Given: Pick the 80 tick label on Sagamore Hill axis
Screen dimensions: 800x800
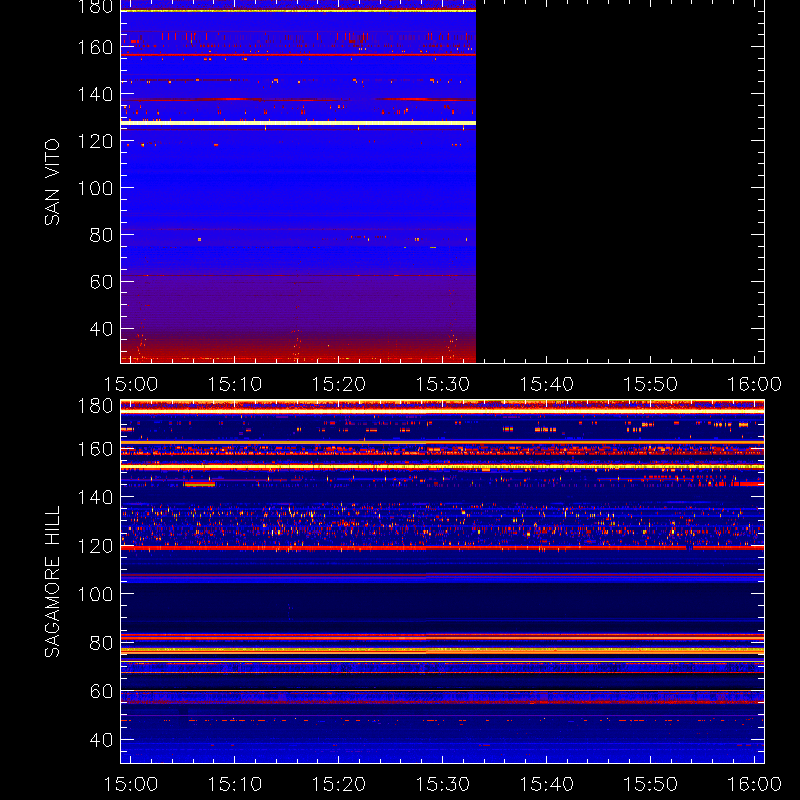Looking at the screenshot, I should pyautogui.click(x=101, y=643).
